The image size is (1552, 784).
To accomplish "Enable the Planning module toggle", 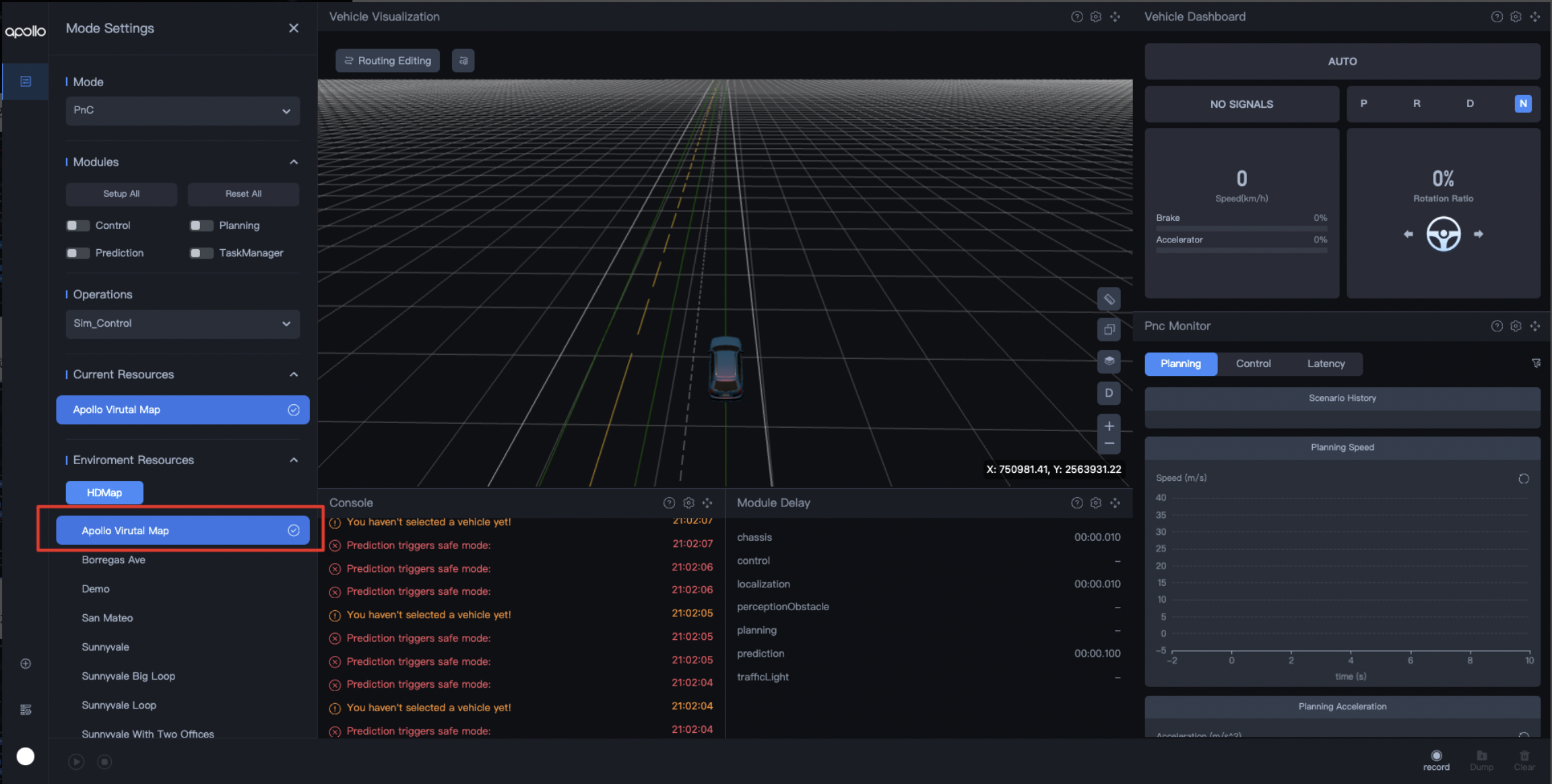I will [201, 225].
